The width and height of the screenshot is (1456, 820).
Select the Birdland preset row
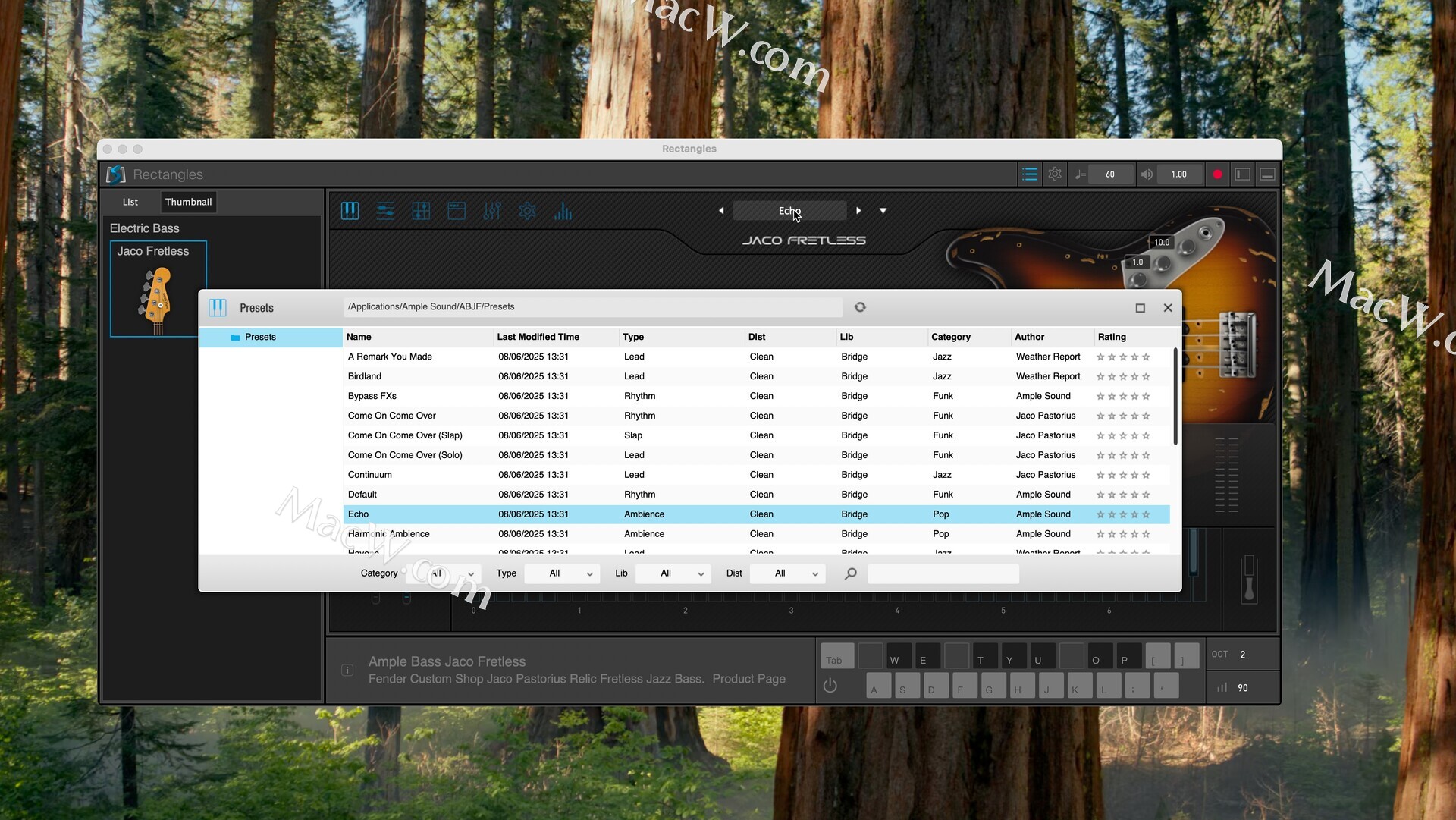click(x=756, y=376)
